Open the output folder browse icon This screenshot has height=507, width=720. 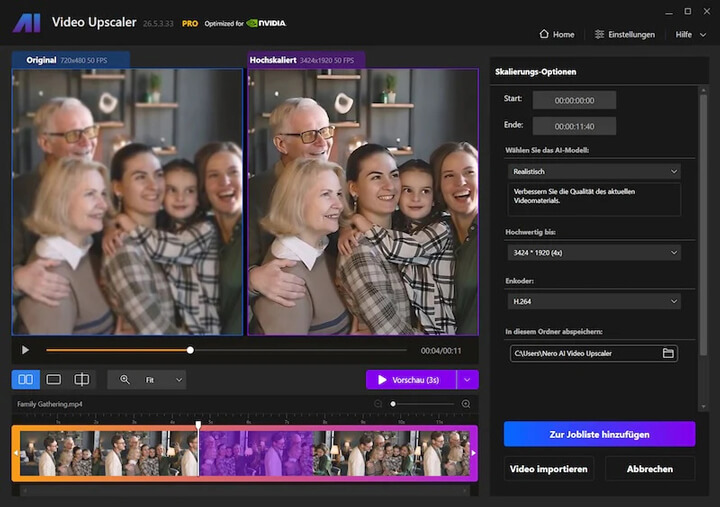point(668,353)
